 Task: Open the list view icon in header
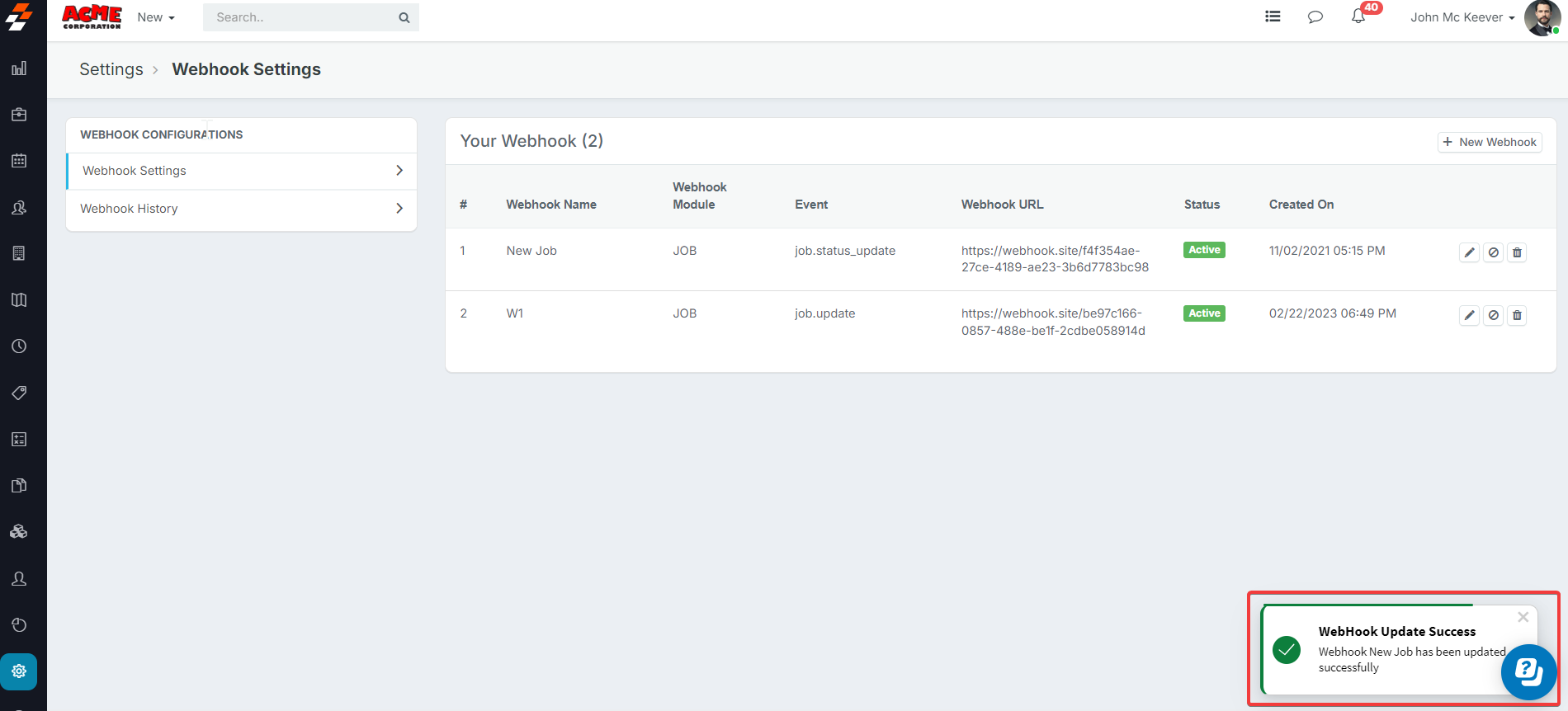[1273, 16]
